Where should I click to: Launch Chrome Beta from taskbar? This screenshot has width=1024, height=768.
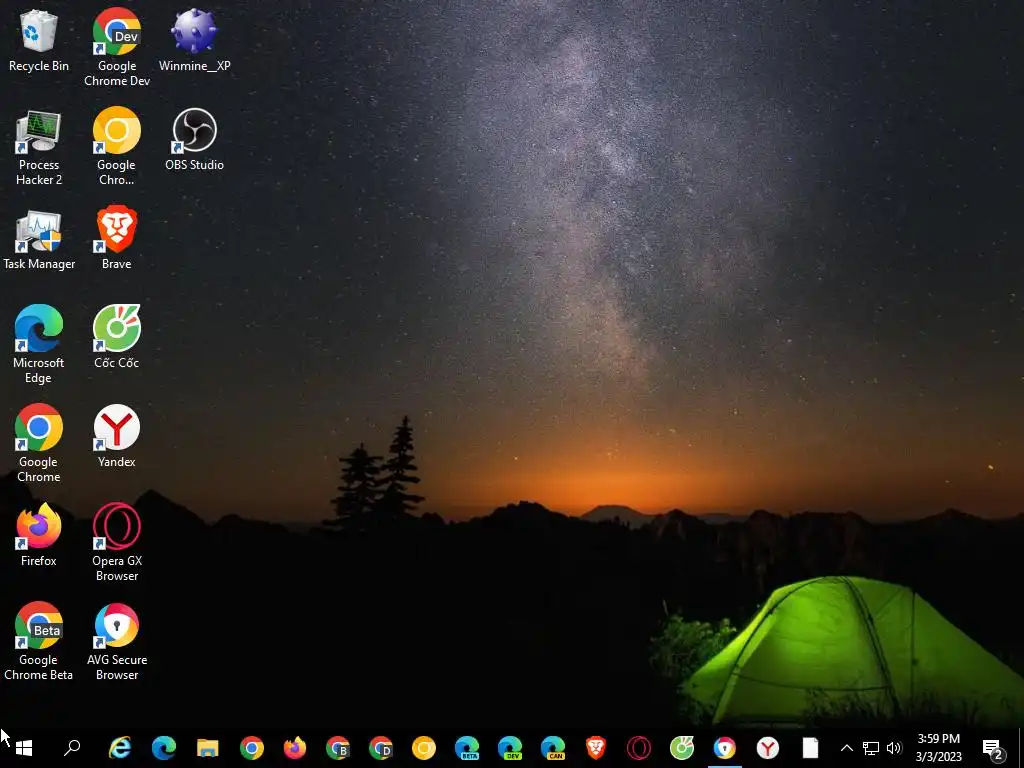pos(338,748)
